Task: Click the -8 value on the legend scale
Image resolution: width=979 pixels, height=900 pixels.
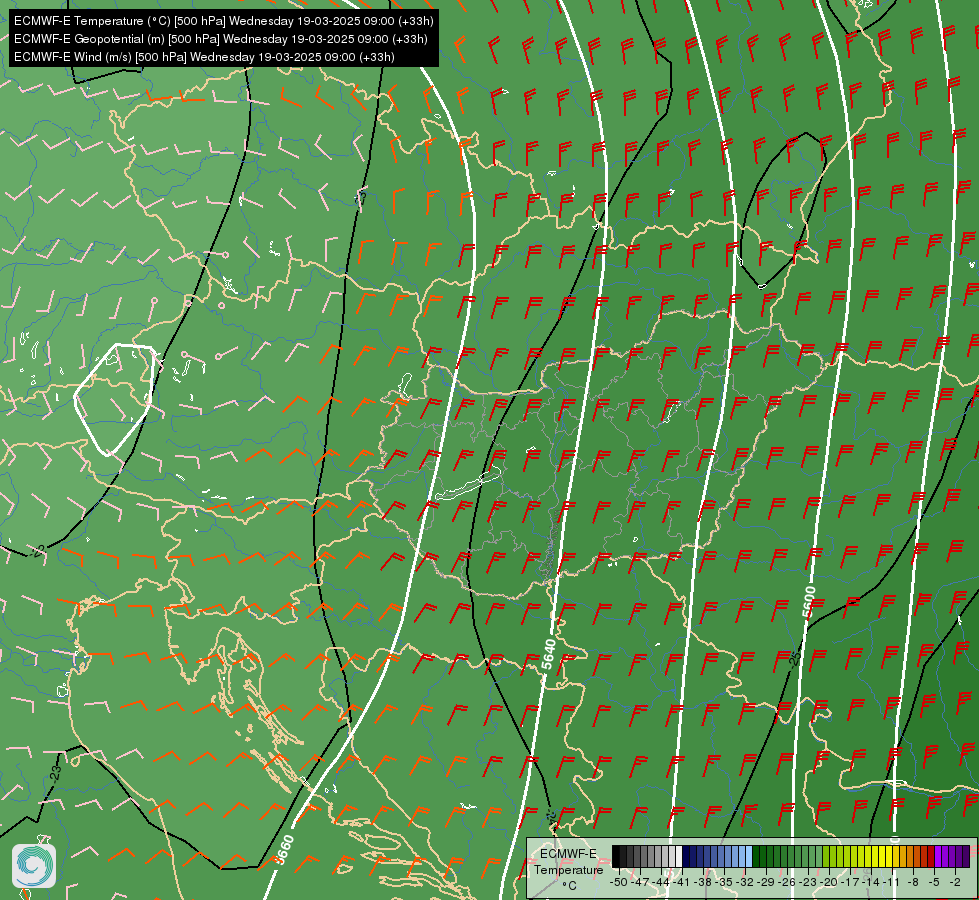Action: click(913, 882)
